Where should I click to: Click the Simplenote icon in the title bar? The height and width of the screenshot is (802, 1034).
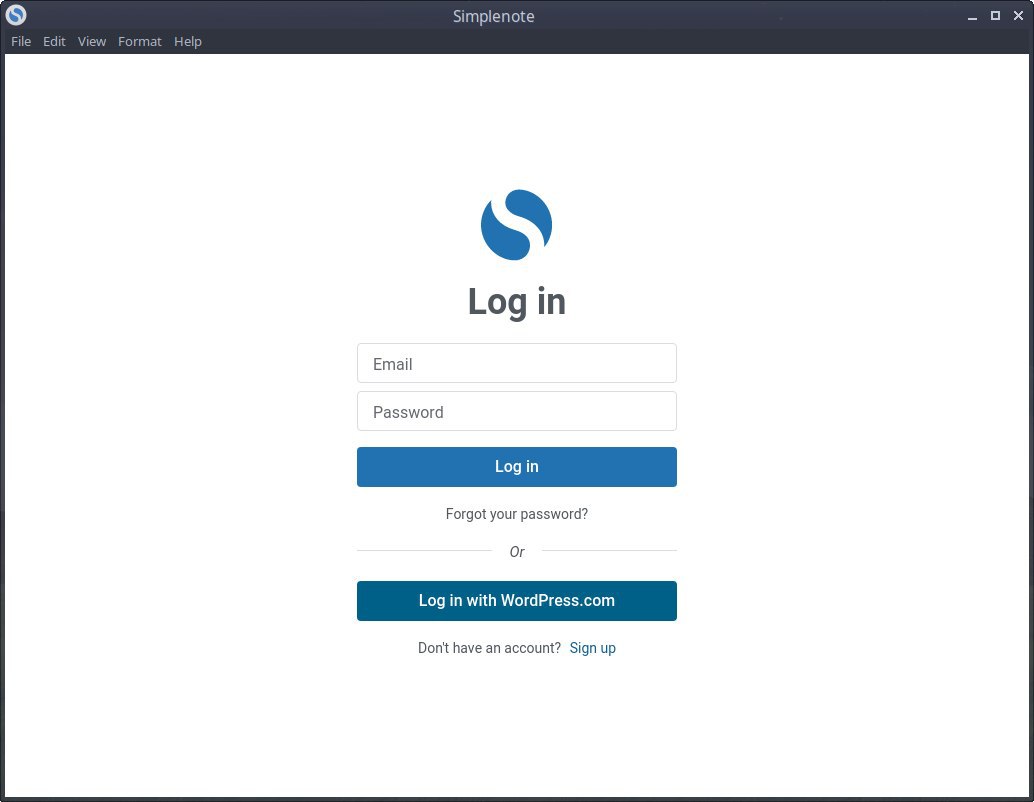tap(16, 15)
